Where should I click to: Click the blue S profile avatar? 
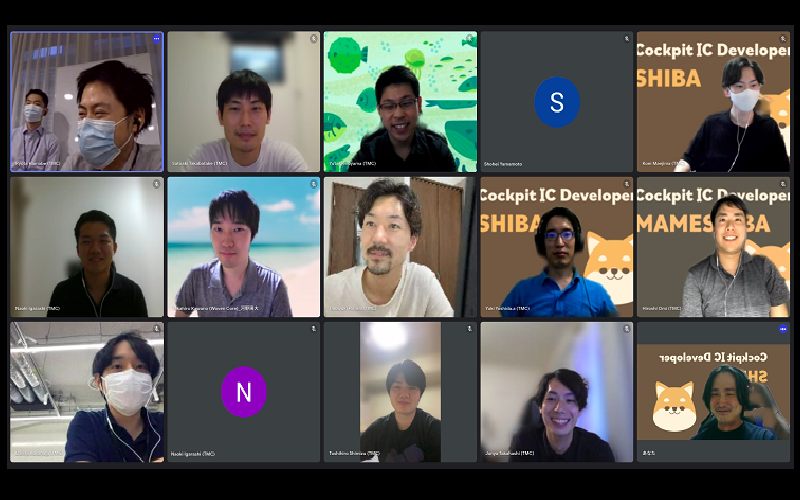556,102
